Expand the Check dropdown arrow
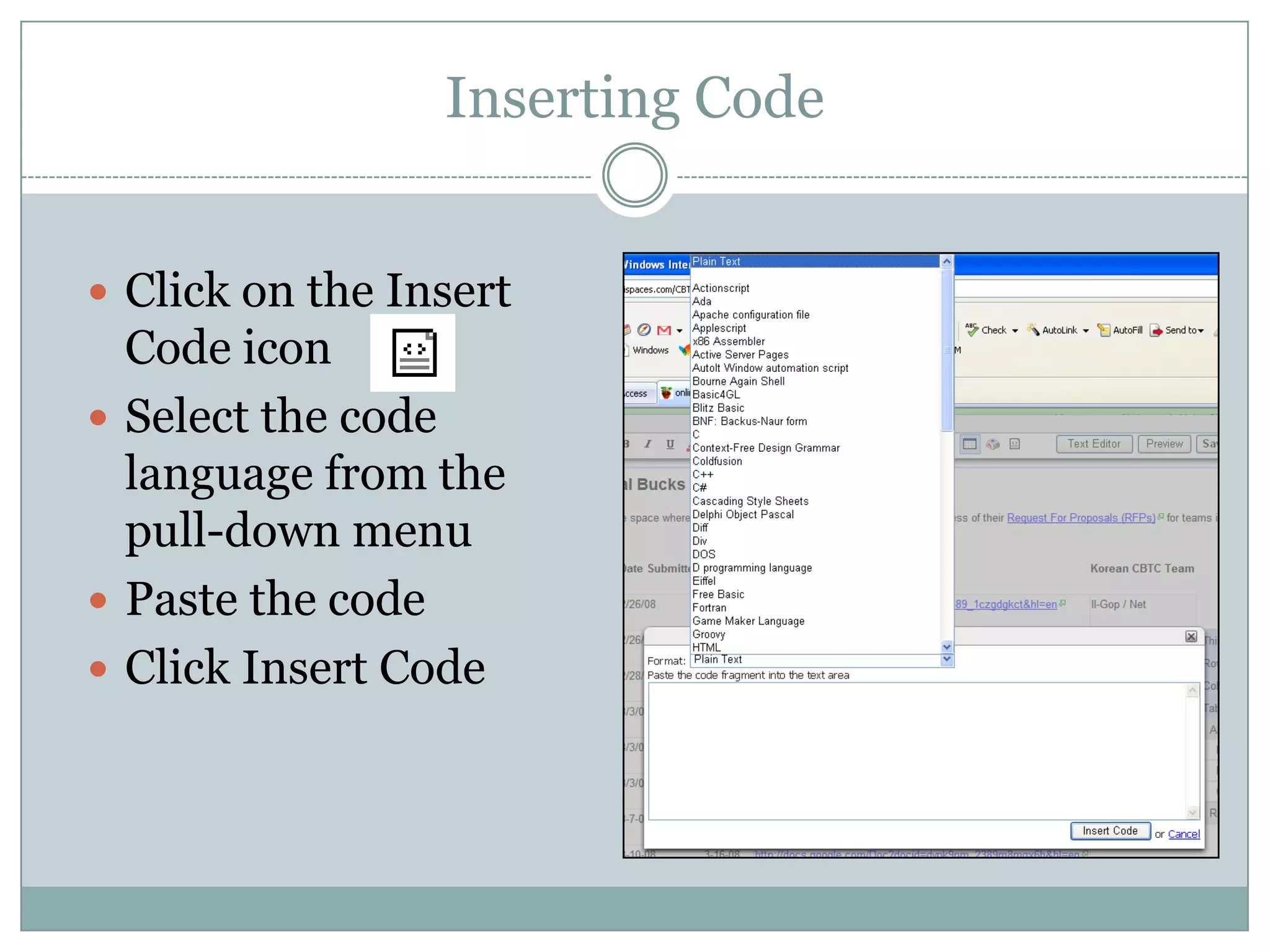This screenshot has height=952, width=1270. click(x=1015, y=331)
